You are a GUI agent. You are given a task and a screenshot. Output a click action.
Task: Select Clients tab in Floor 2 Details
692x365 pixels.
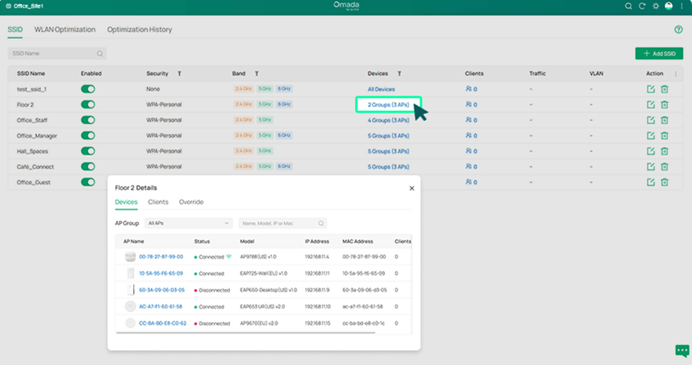[x=158, y=202]
